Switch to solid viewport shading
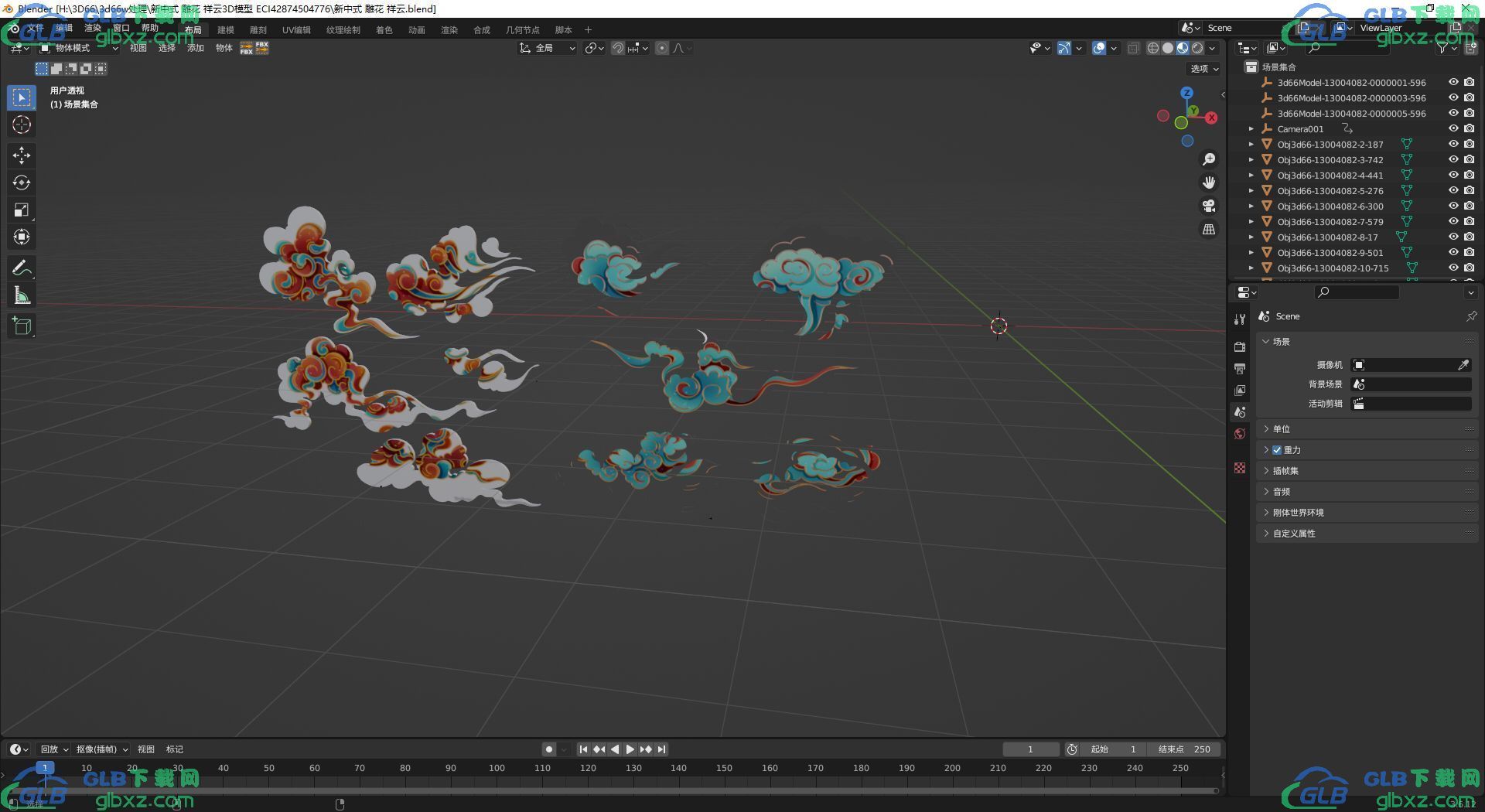This screenshot has width=1485, height=812. tap(1167, 48)
